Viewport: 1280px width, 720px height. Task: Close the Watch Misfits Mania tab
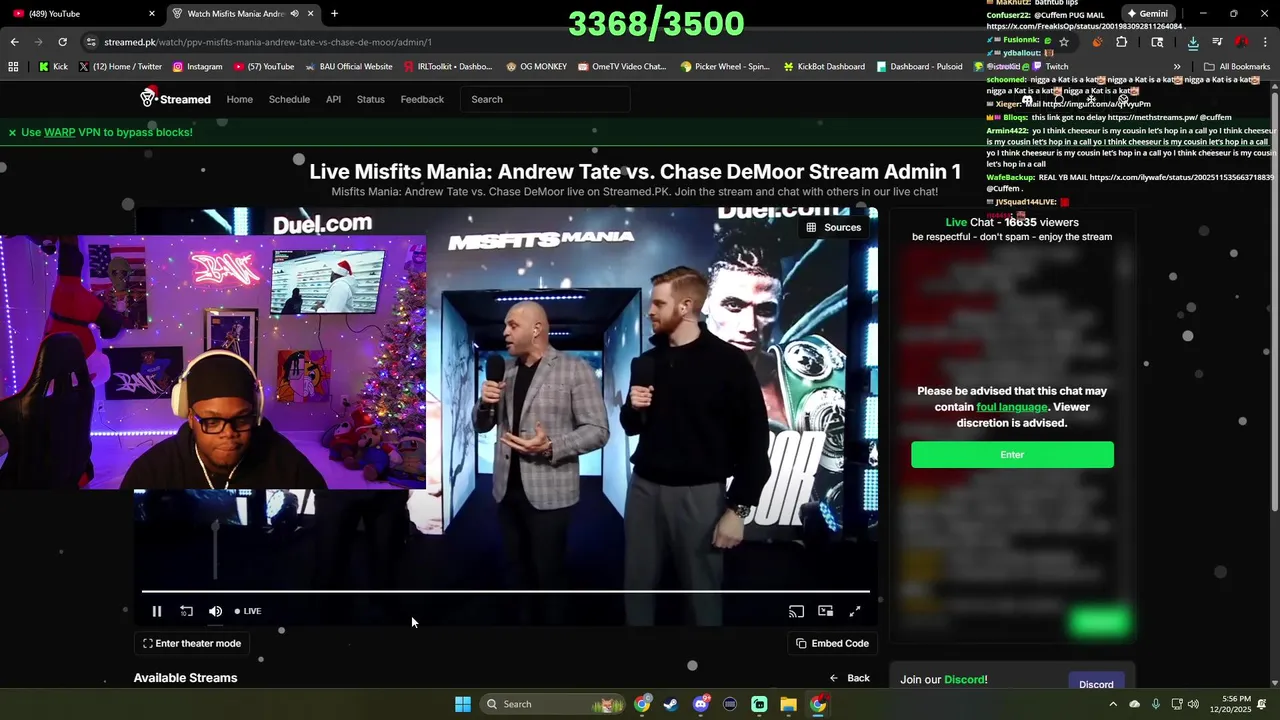pyautogui.click(x=311, y=14)
